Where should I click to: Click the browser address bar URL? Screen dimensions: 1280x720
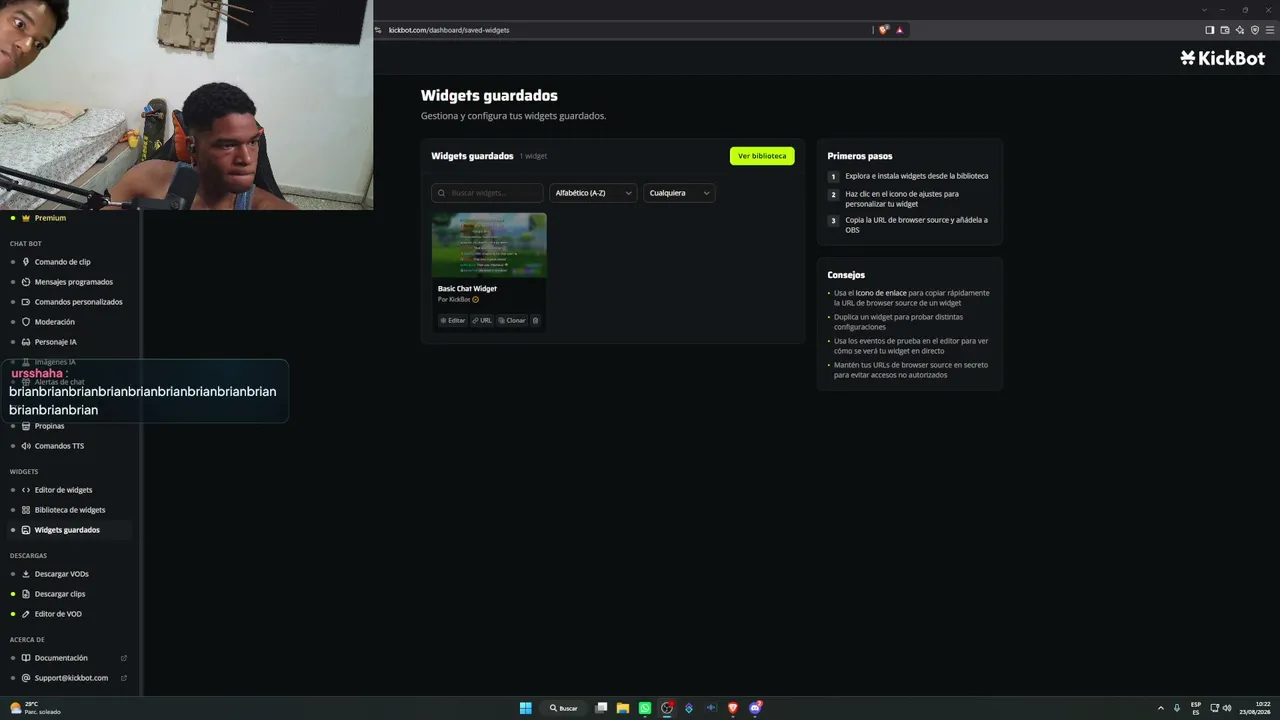[449, 30]
